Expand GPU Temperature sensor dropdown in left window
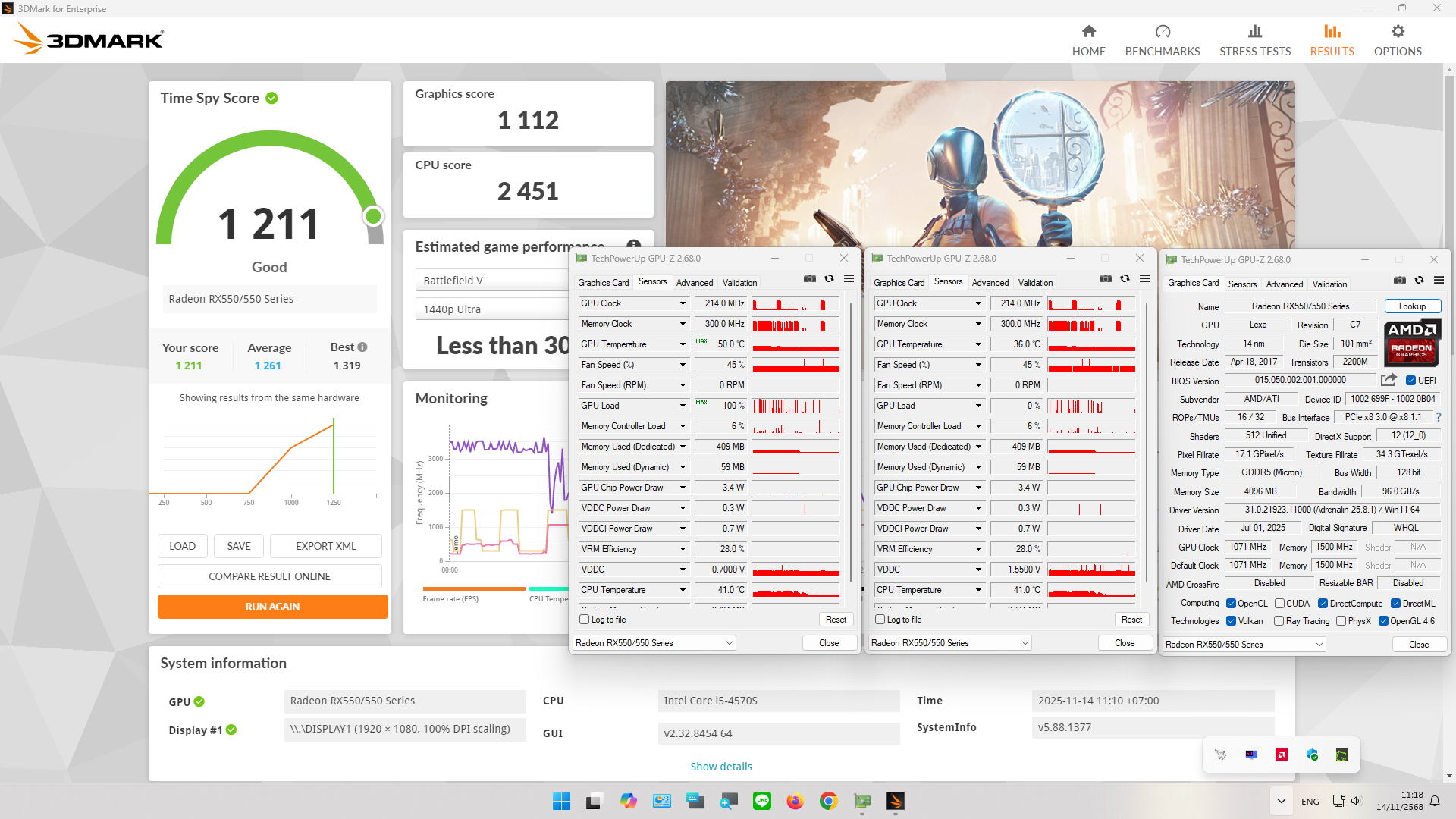 pyautogui.click(x=682, y=344)
